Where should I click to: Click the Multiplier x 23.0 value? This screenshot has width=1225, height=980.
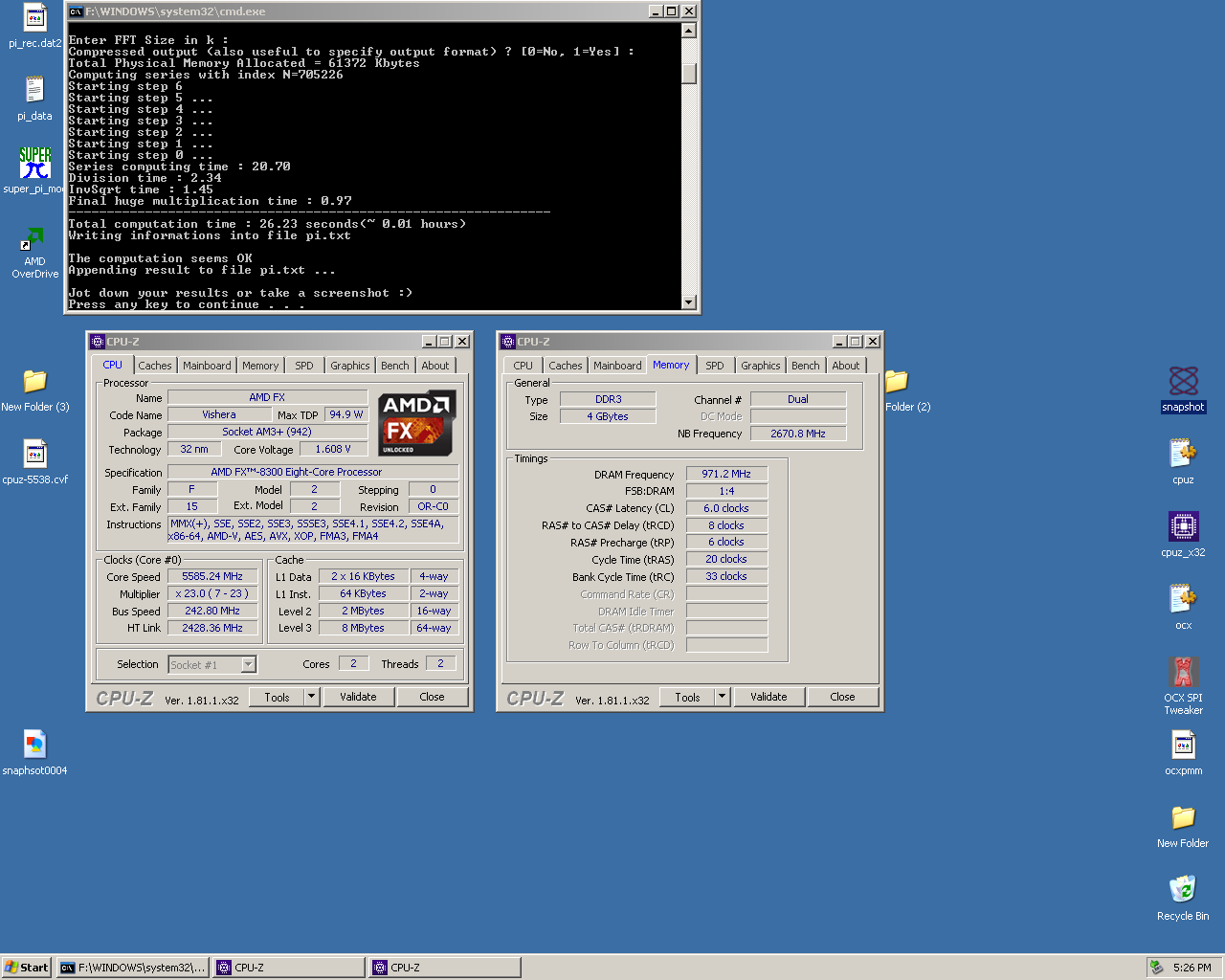212,593
